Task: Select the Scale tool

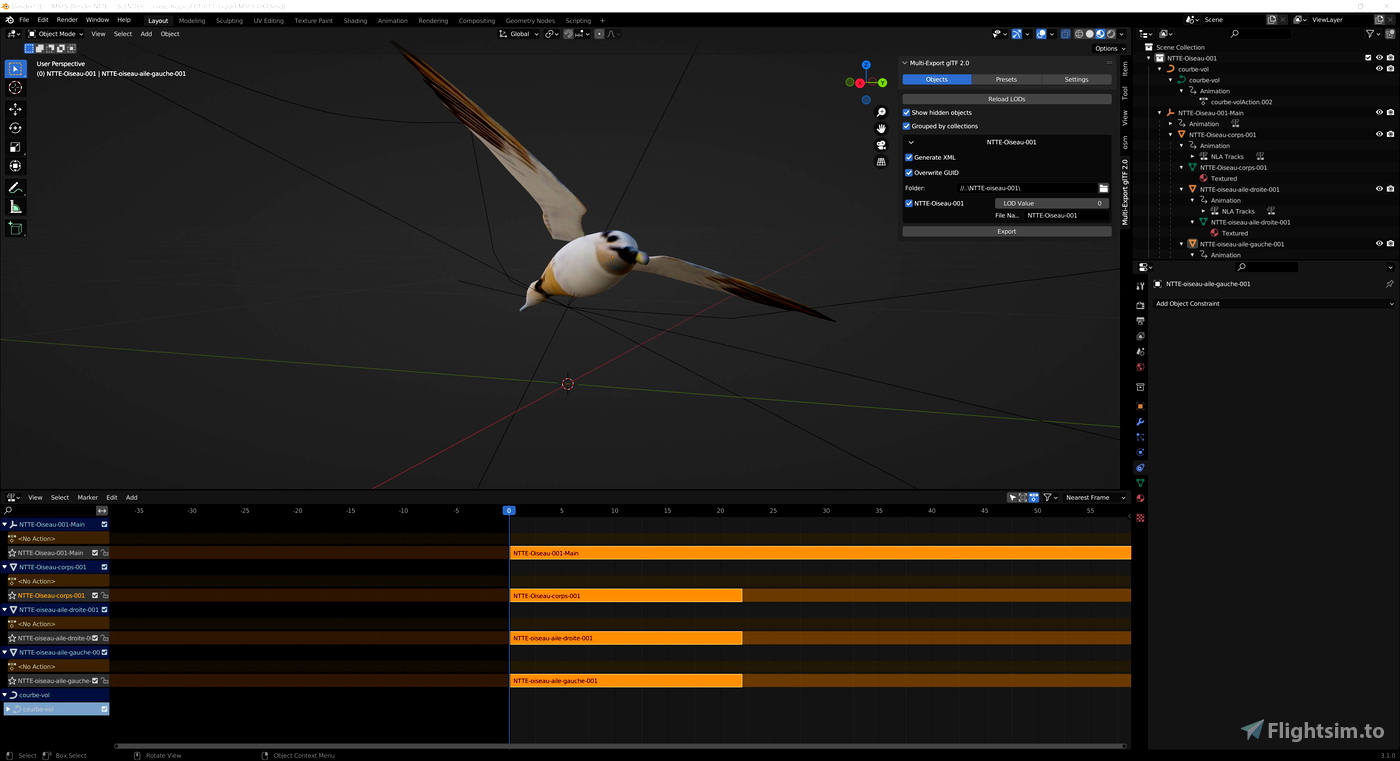Action: (15, 147)
